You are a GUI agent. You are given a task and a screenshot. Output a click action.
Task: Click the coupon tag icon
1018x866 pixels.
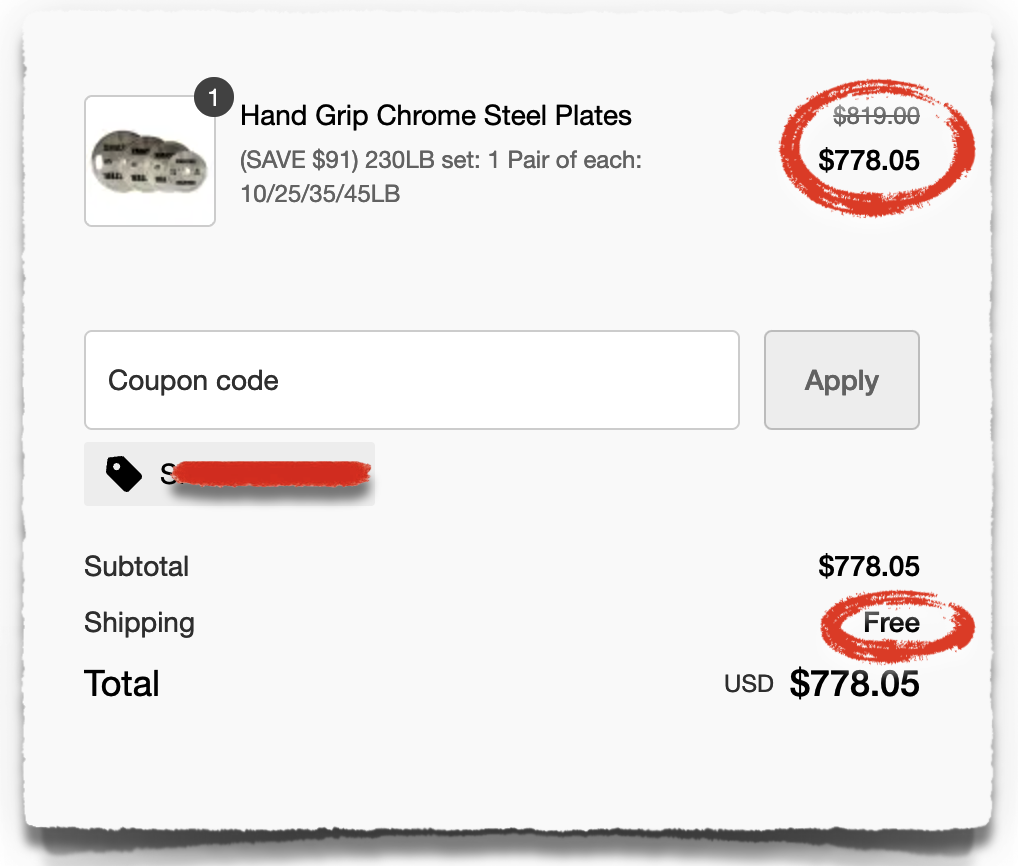[124, 474]
